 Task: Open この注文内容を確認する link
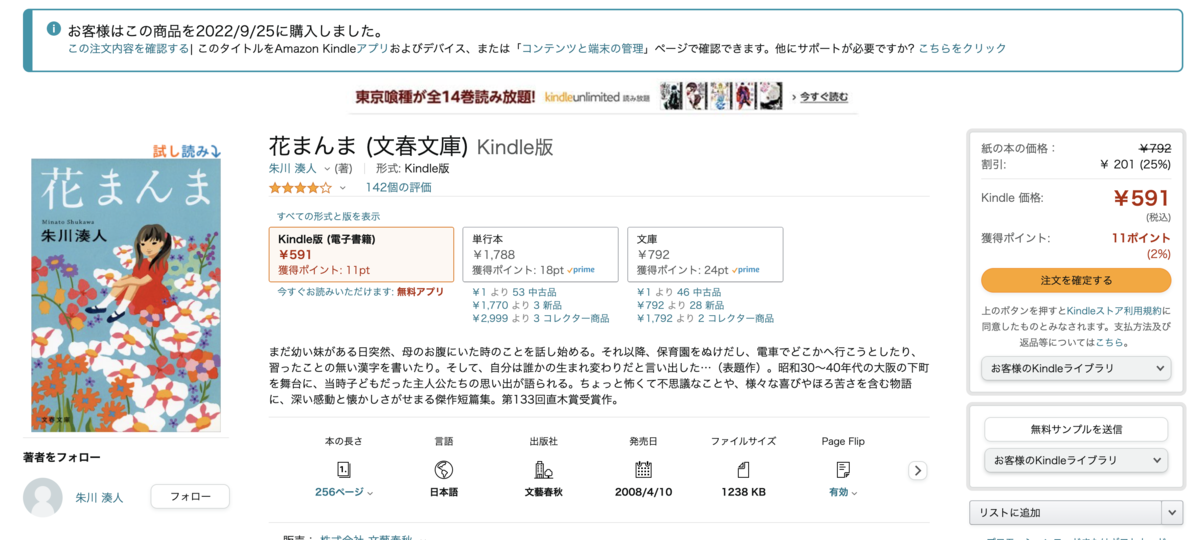(129, 48)
